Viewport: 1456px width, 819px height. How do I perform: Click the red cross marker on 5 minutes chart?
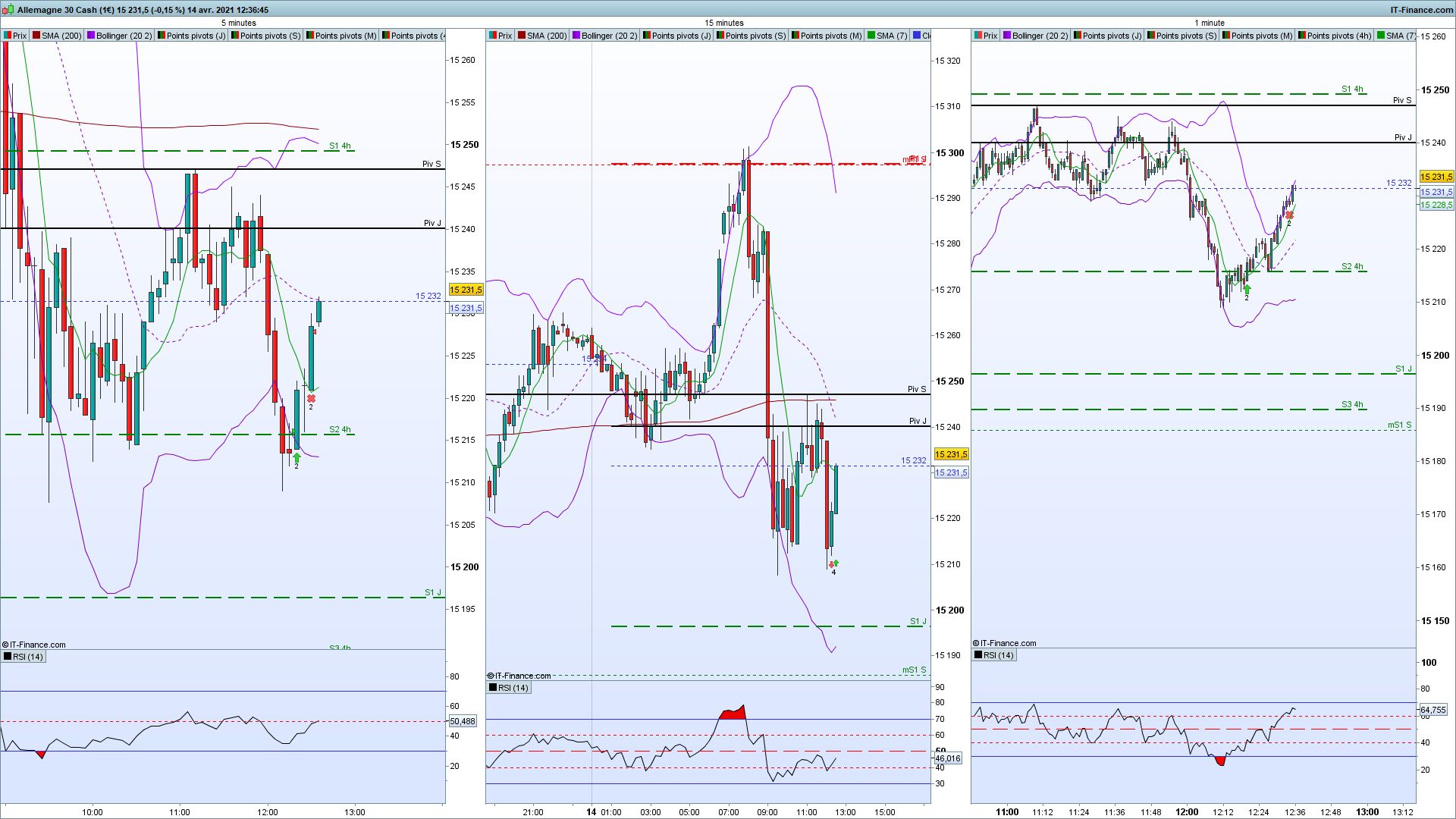pos(311,398)
